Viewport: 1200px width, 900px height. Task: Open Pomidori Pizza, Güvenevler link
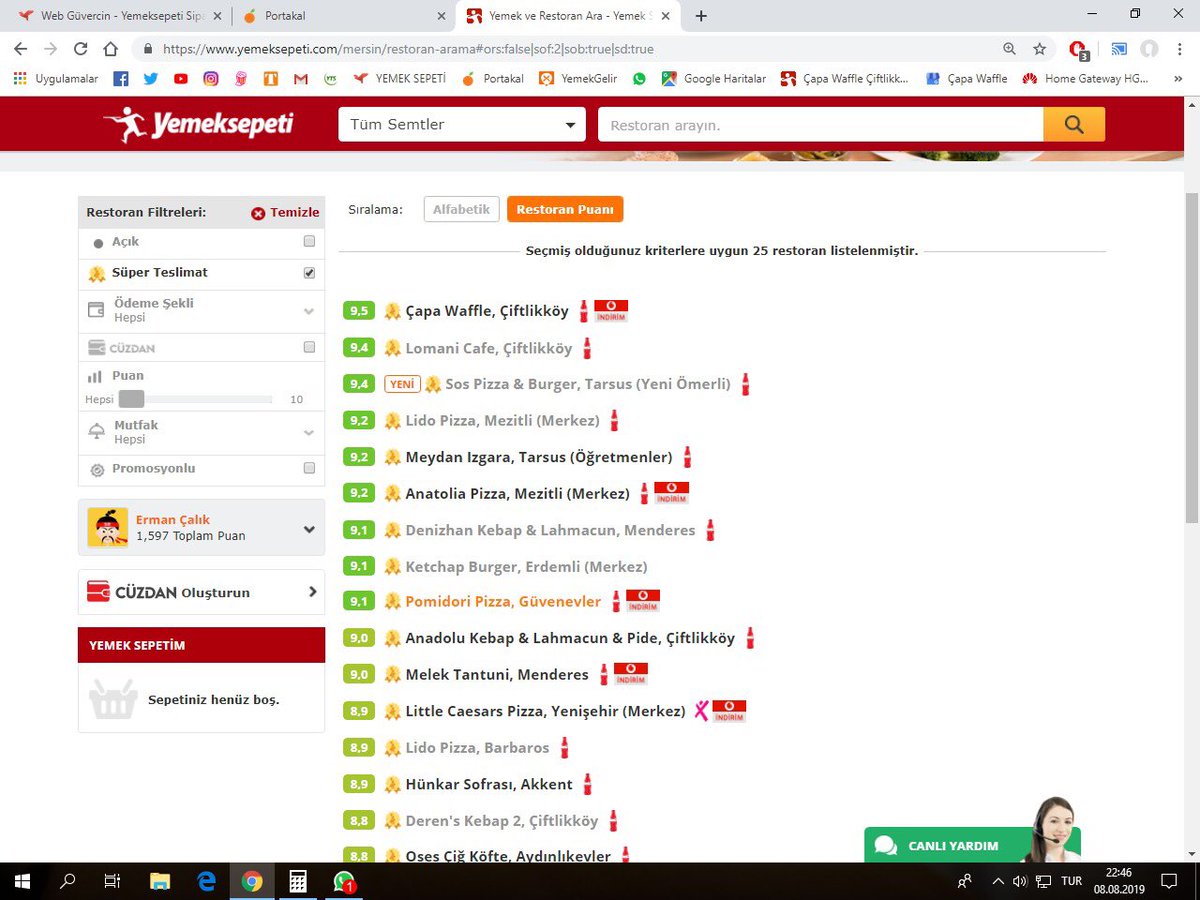pyautogui.click(x=503, y=601)
